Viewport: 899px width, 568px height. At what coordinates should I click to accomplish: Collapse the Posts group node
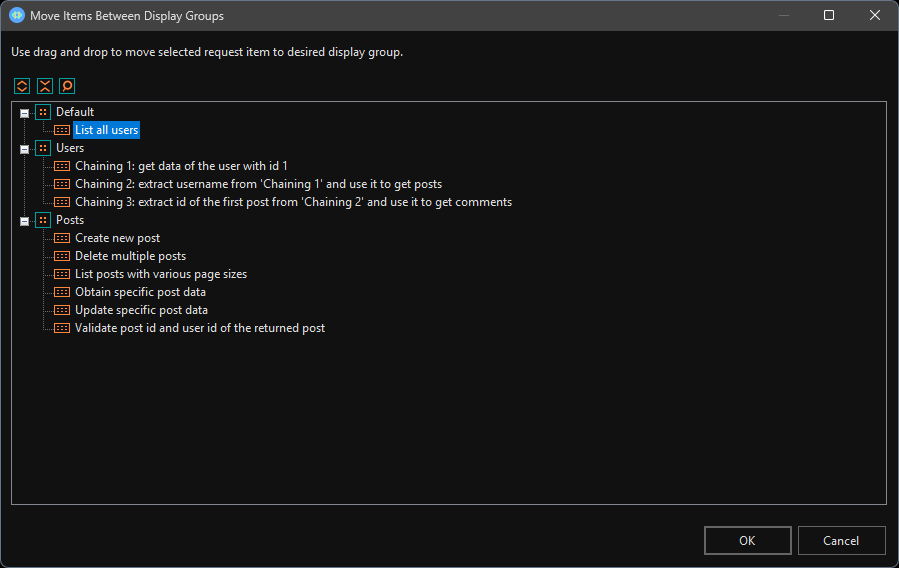(x=24, y=221)
